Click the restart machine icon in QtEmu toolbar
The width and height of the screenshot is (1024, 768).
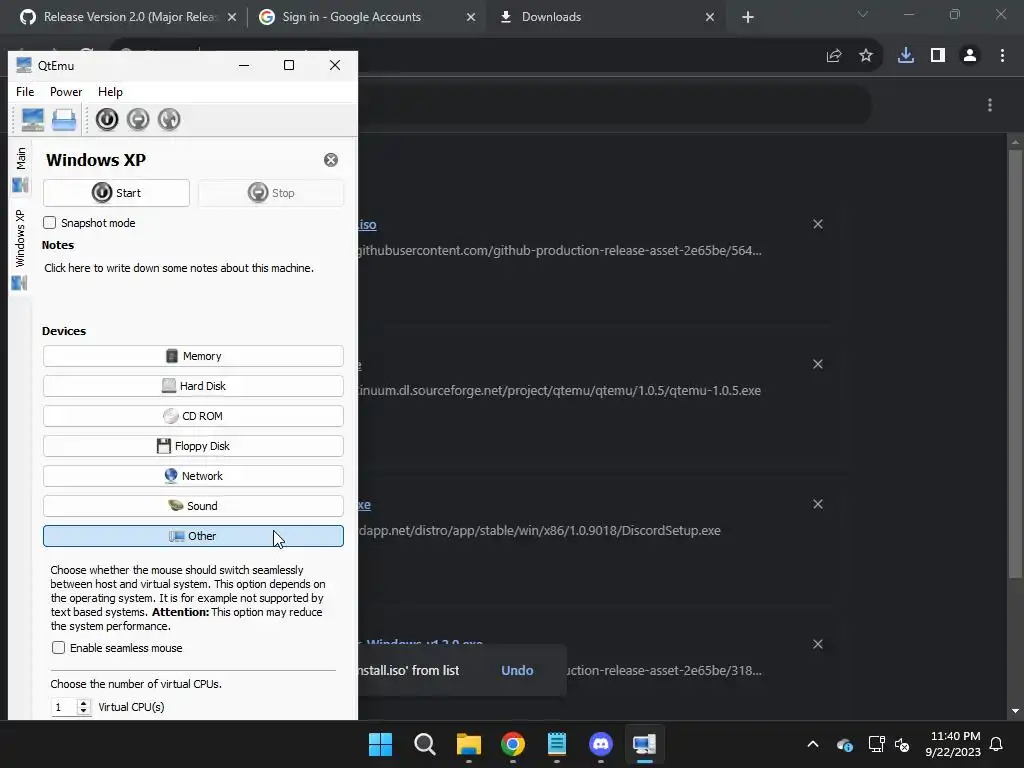(x=169, y=119)
